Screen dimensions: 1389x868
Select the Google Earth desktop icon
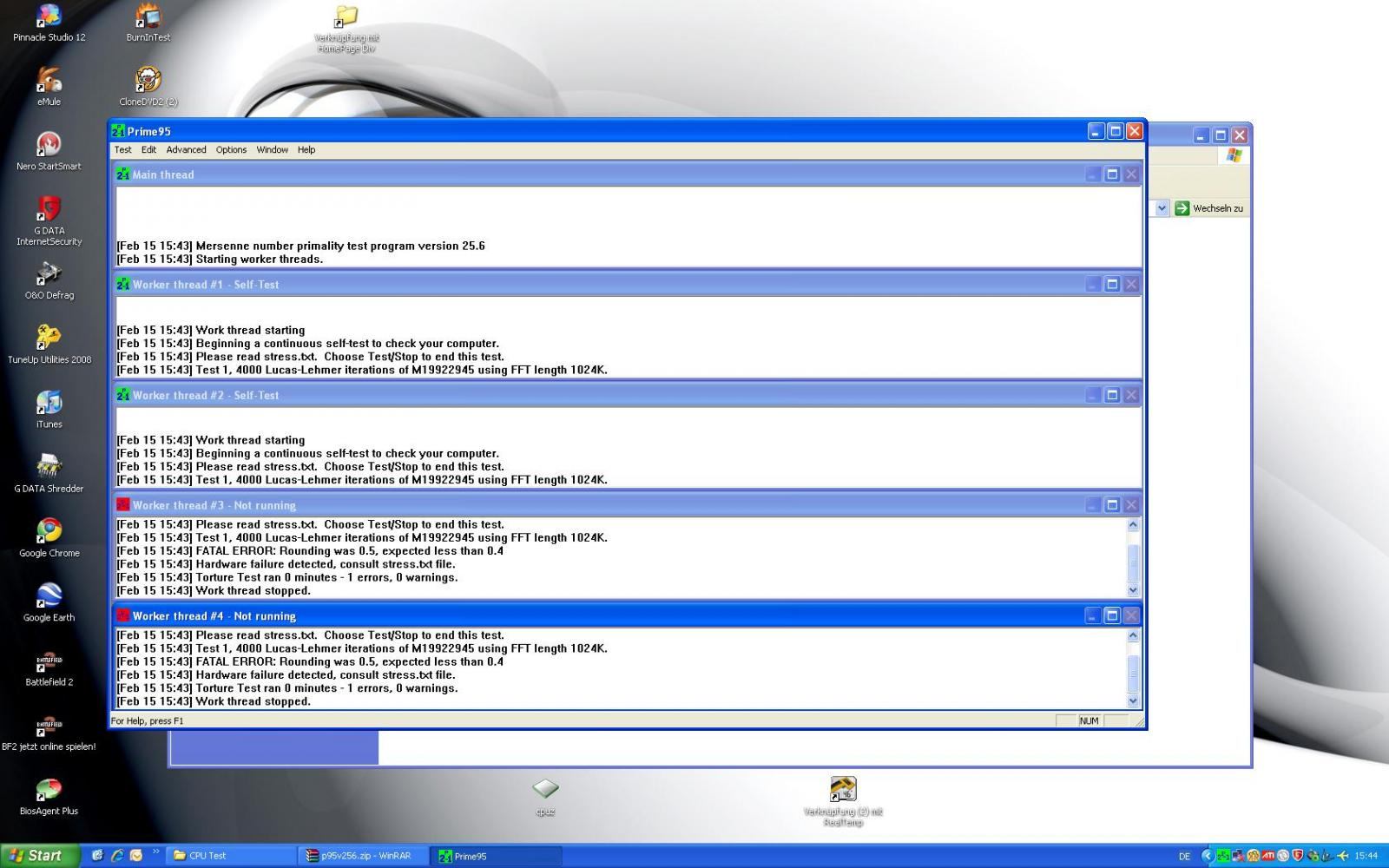click(x=49, y=602)
